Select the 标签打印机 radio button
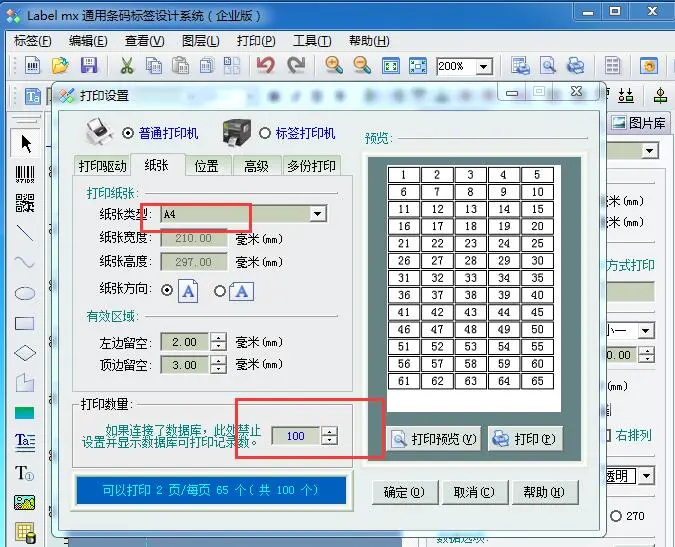 265,133
